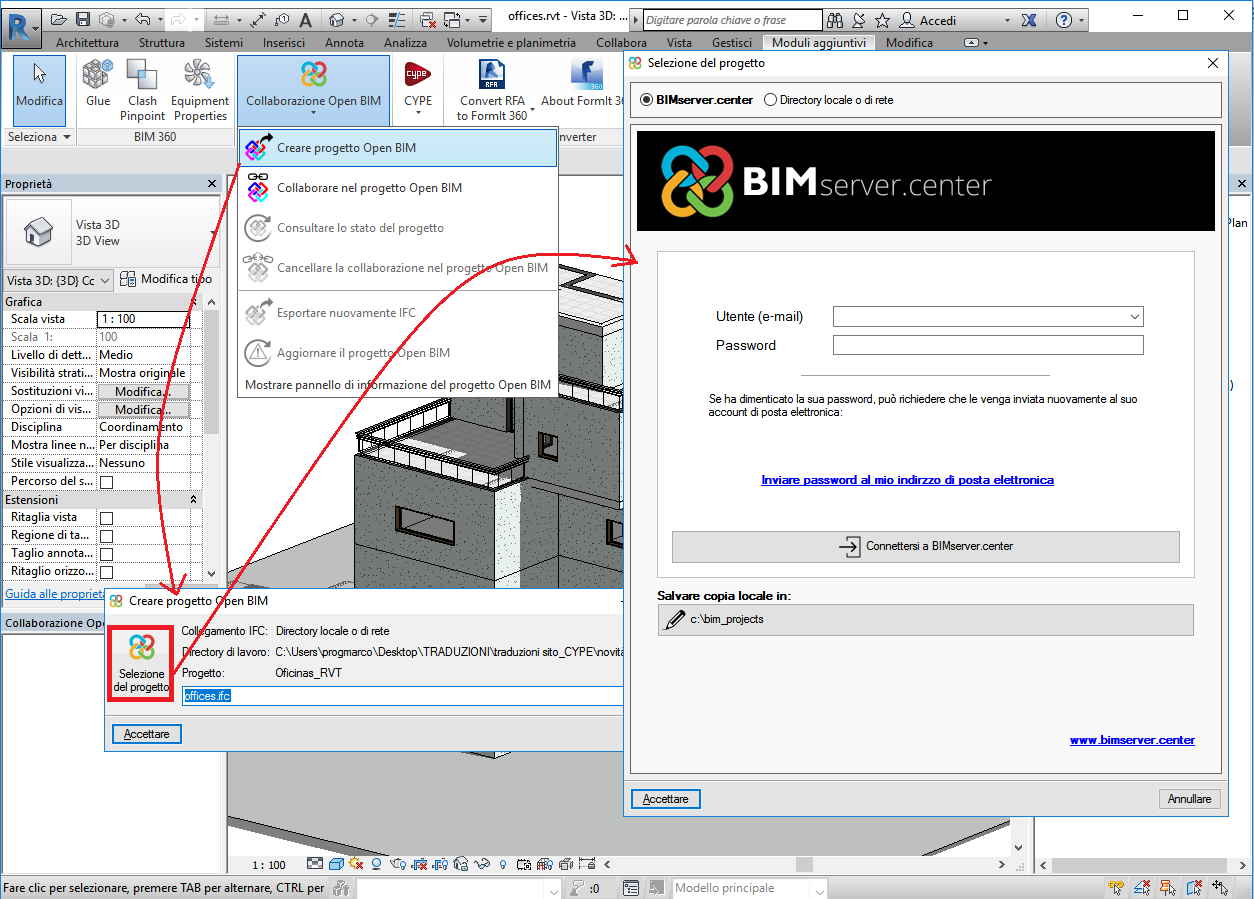Click the Drag Elements on Selection status icon

click(1220, 888)
